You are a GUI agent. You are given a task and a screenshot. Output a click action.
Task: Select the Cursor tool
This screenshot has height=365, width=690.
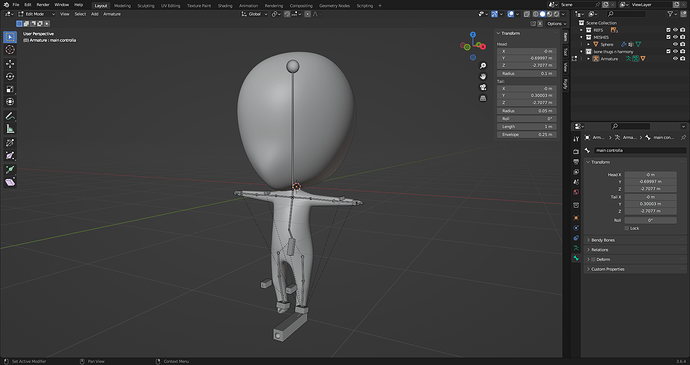tap(10, 50)
